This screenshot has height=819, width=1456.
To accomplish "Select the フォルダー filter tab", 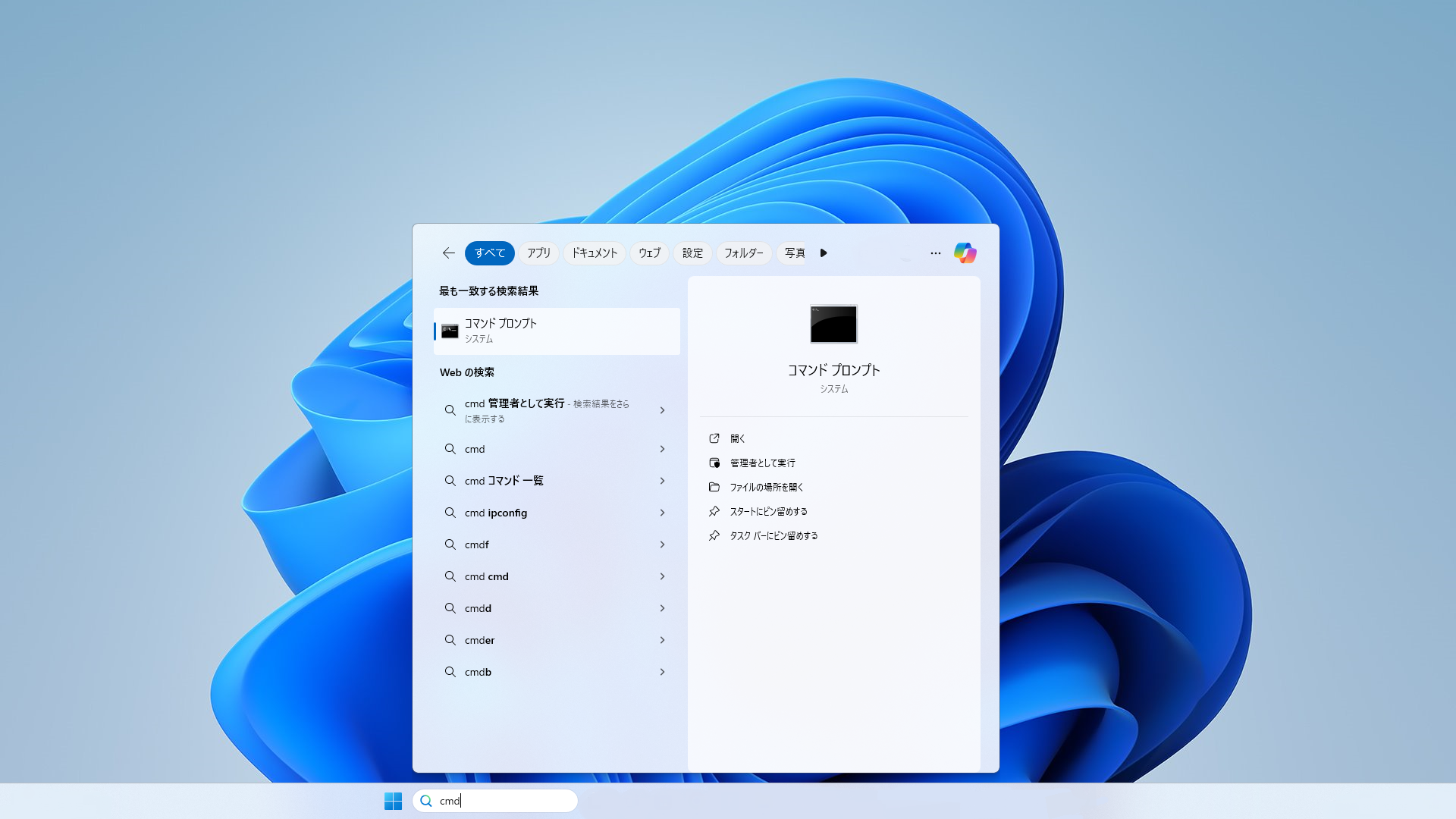I will [743, 253].
